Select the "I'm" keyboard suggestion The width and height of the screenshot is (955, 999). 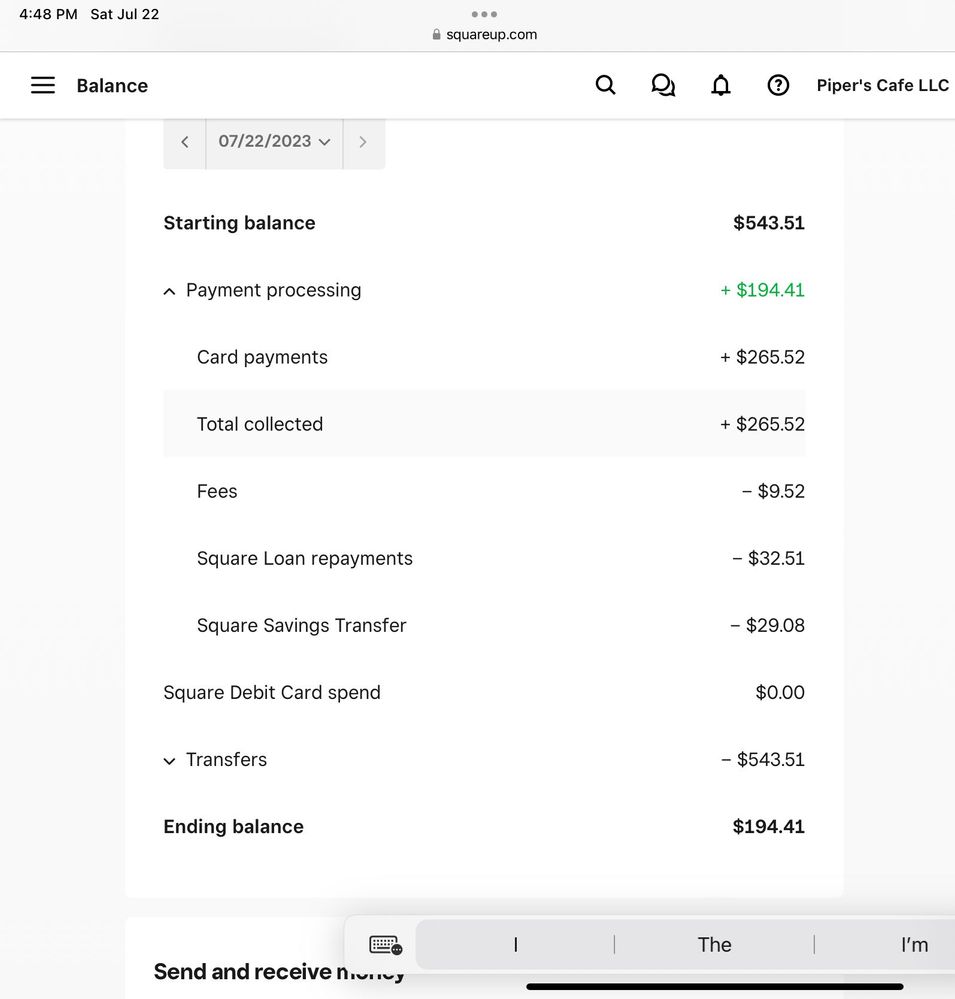click(x=913, y=945)
